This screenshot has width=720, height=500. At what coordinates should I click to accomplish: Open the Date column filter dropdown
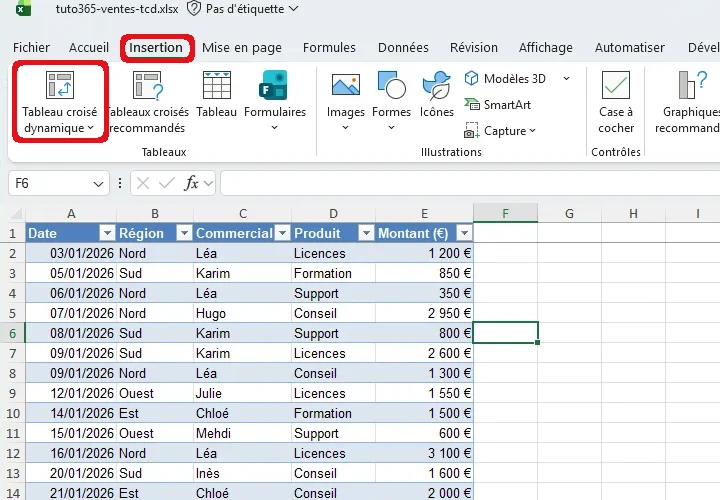click(x=107, y=233)
